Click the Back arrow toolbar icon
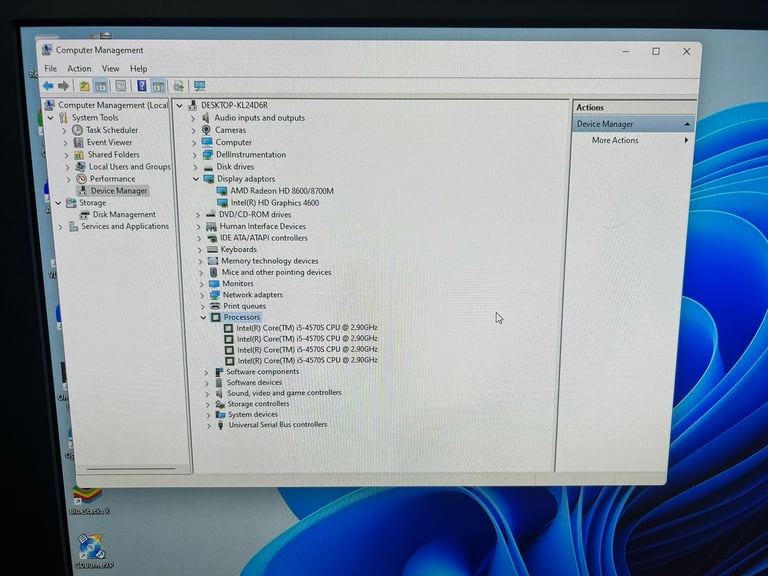 [x=48, y=86]
